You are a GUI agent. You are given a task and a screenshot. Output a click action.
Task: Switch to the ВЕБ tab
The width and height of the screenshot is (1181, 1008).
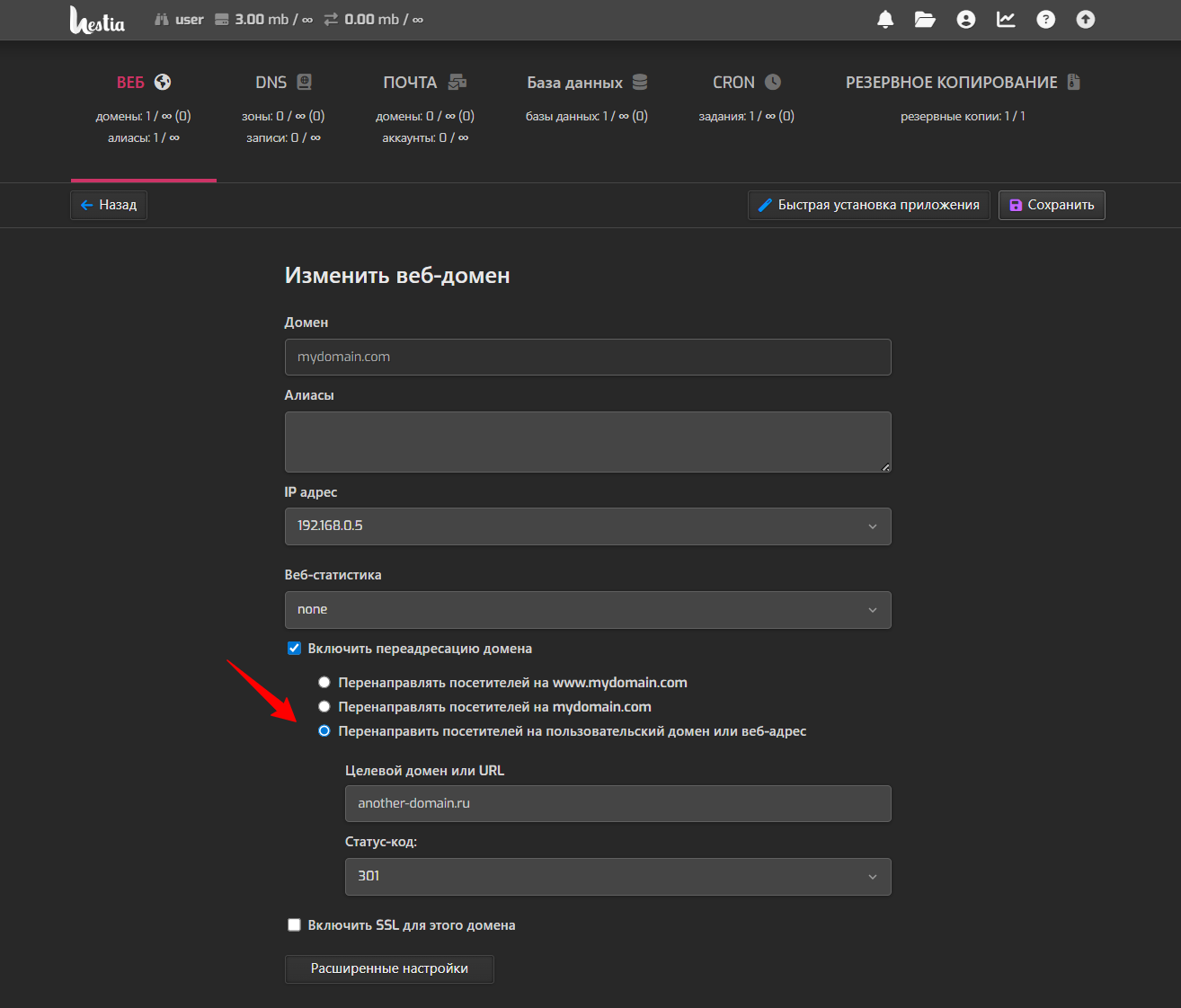(x=144, y=82)
